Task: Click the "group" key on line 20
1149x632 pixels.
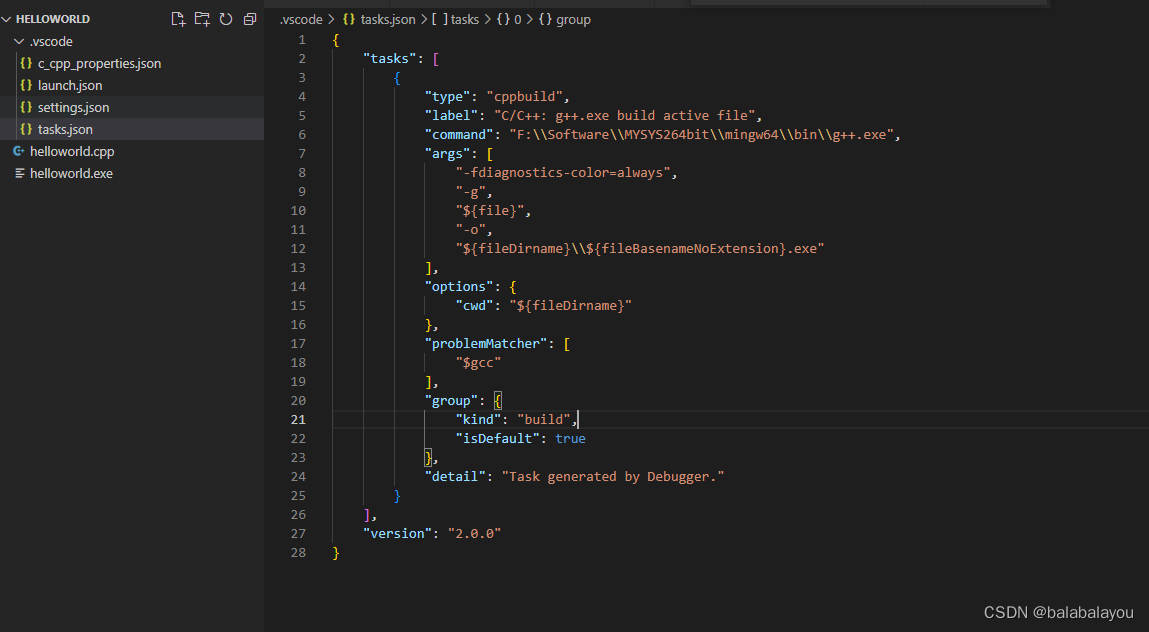Action: point(451,400)
